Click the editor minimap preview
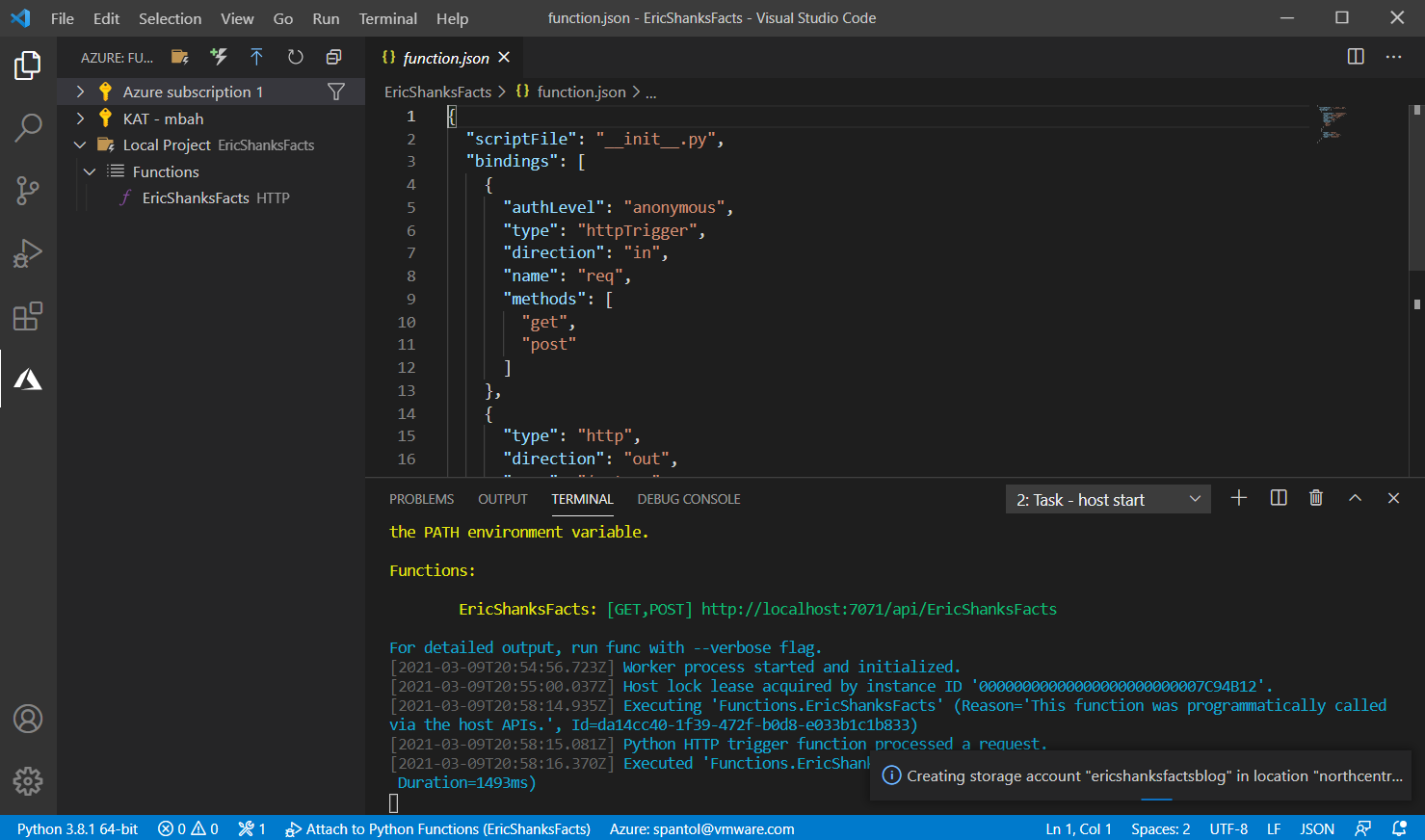The image size is (1425, 840). coord(1332,122)
